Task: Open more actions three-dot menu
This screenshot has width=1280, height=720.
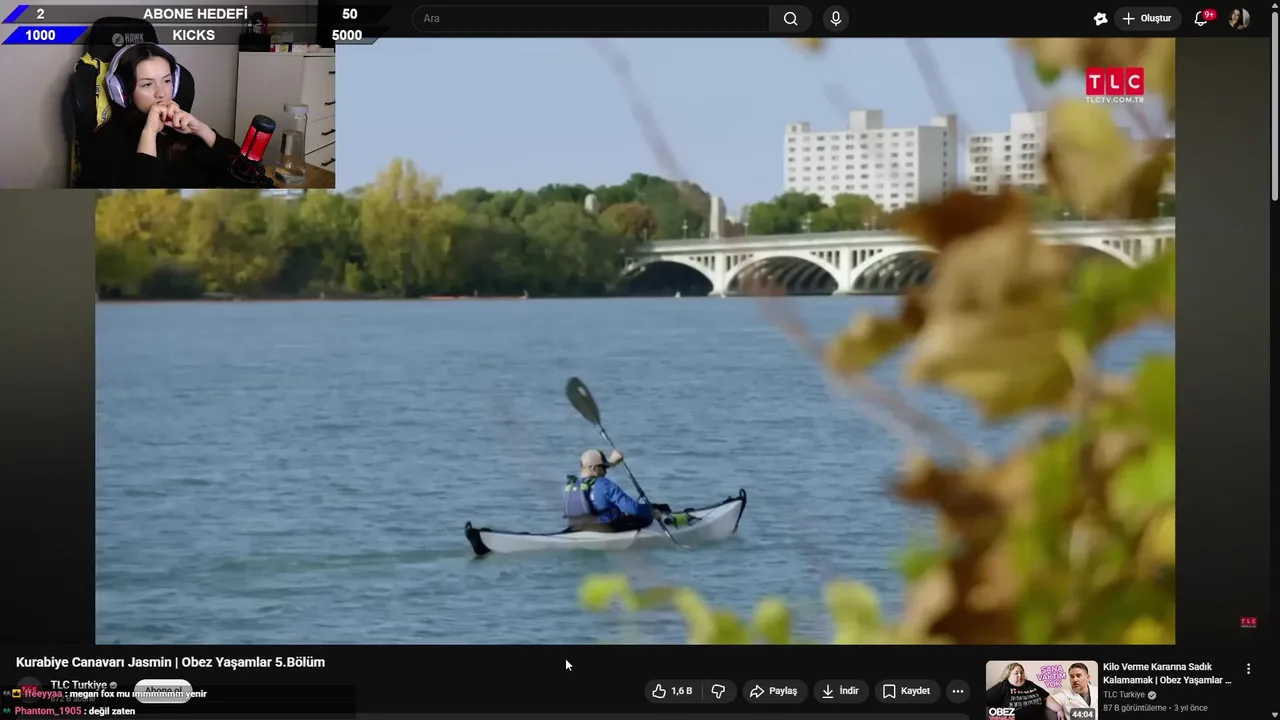Action: pos(958,691)
